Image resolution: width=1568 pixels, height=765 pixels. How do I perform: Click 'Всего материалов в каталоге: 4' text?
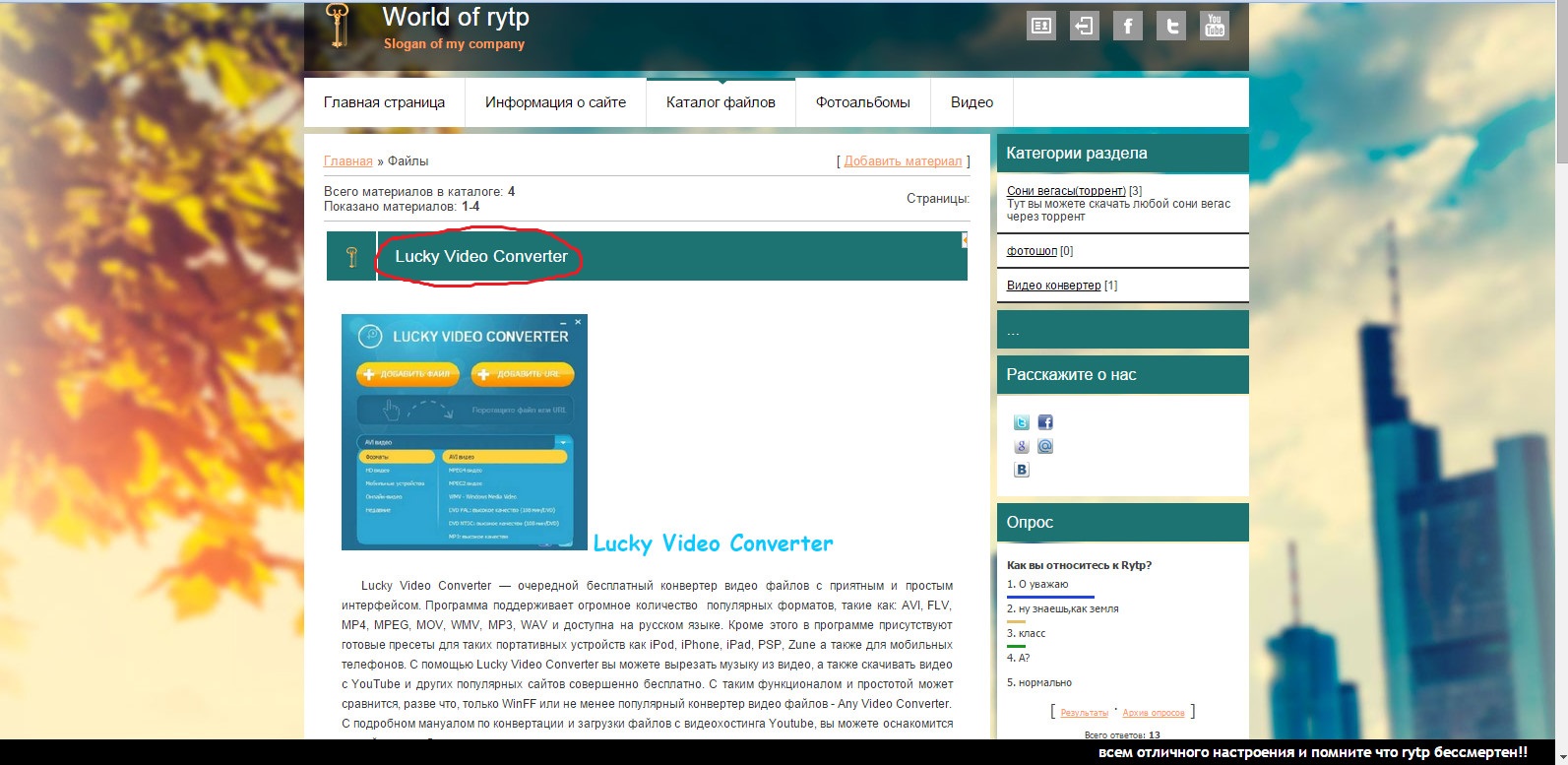pyautogui.click(x=419, y=192)
